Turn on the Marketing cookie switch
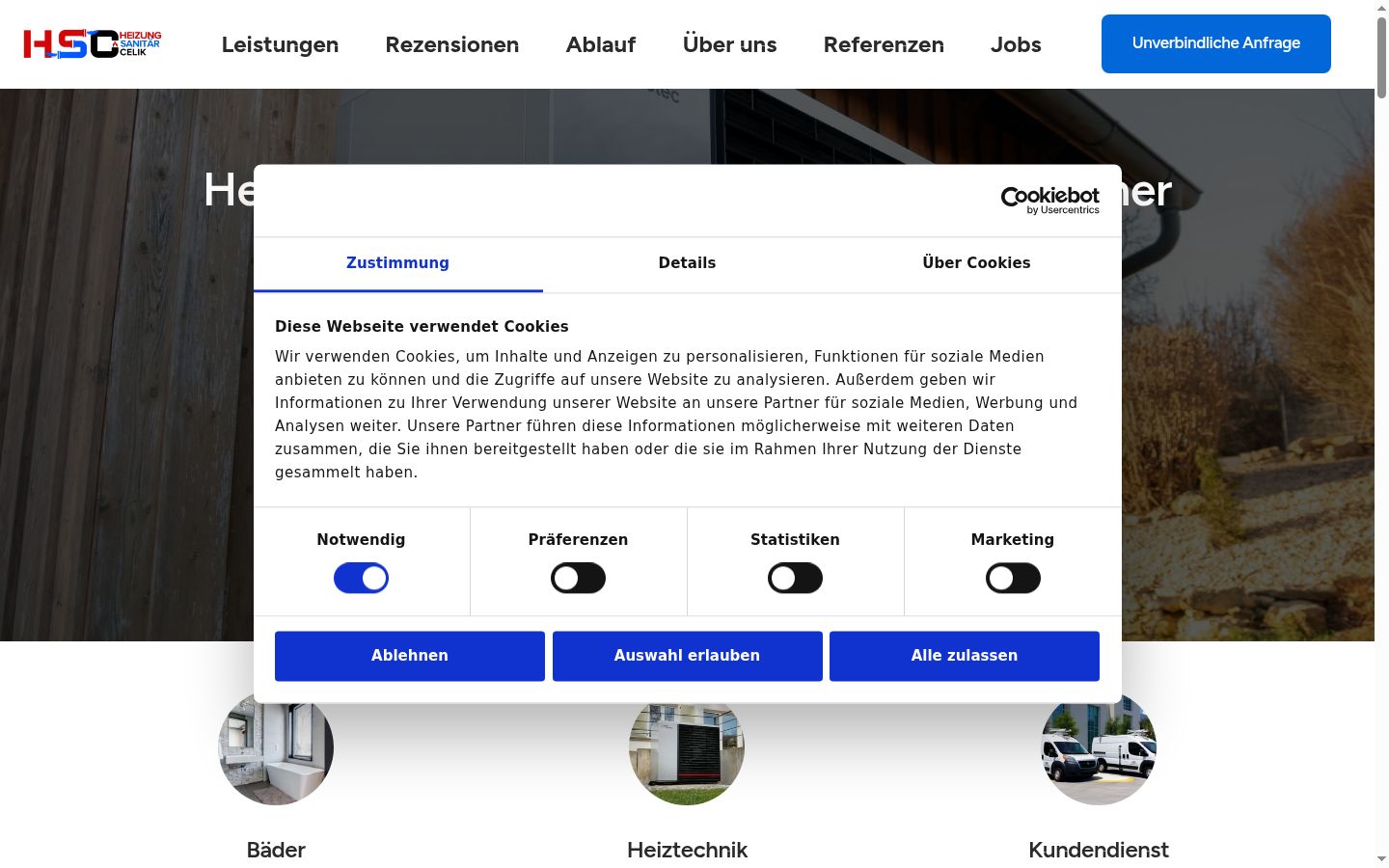Viewport: 1389px width, 868px height. [1013, 579]
